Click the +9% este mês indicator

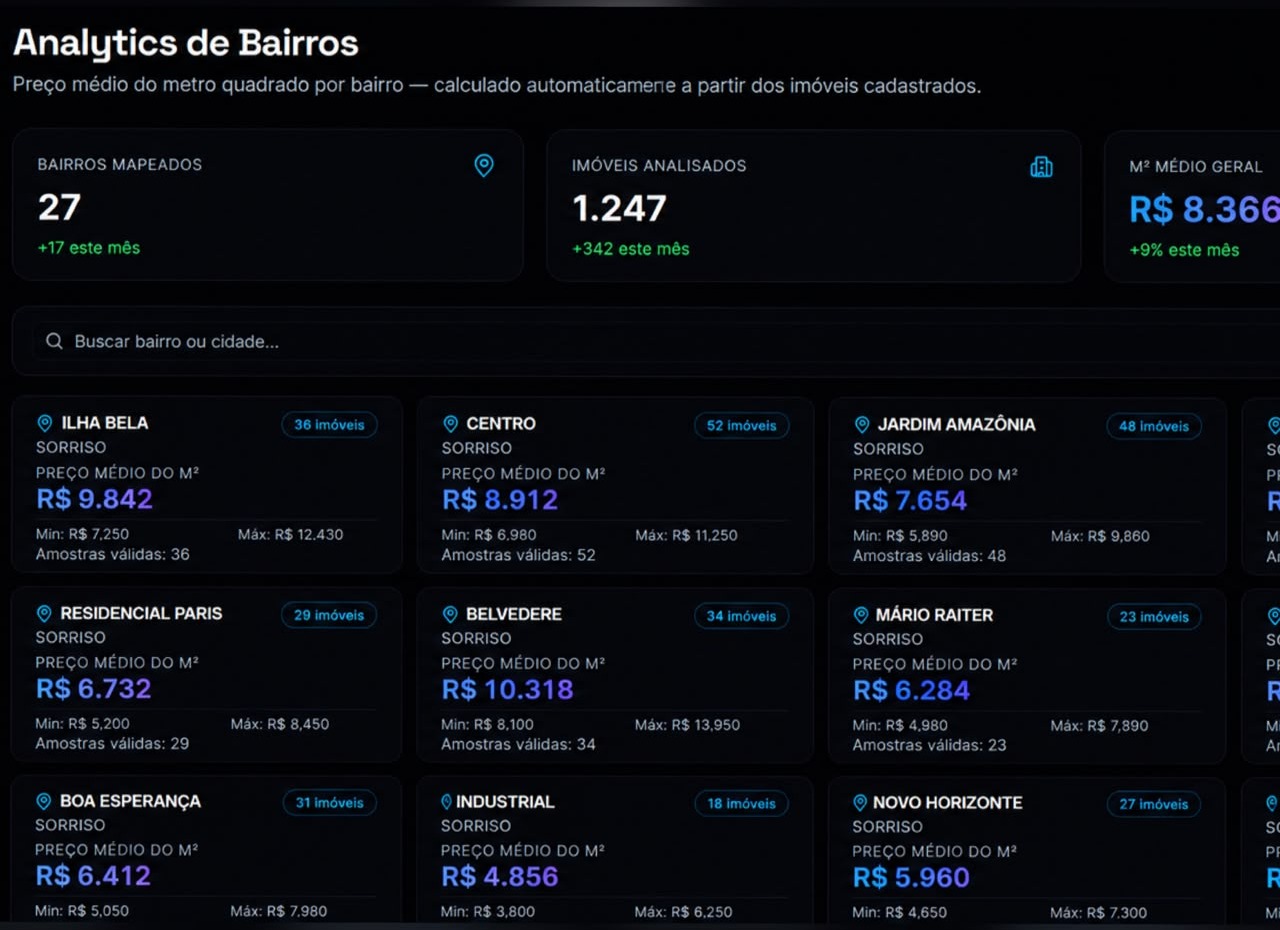click(x=1184, y=250)
